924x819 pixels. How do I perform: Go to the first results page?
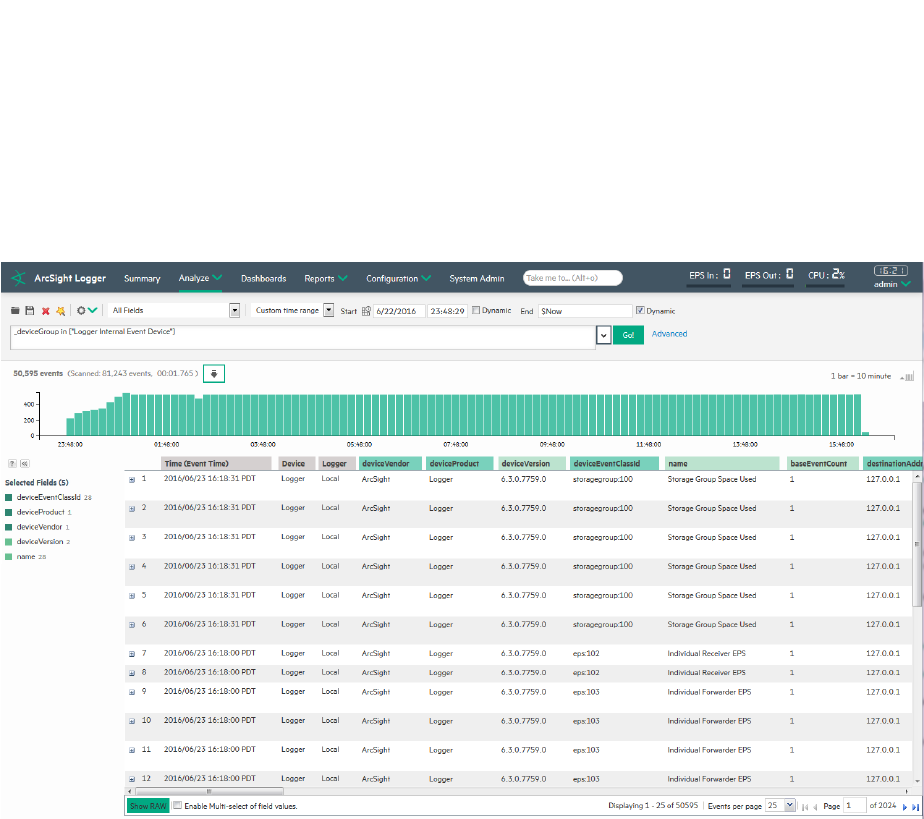(x=805, y=807)
